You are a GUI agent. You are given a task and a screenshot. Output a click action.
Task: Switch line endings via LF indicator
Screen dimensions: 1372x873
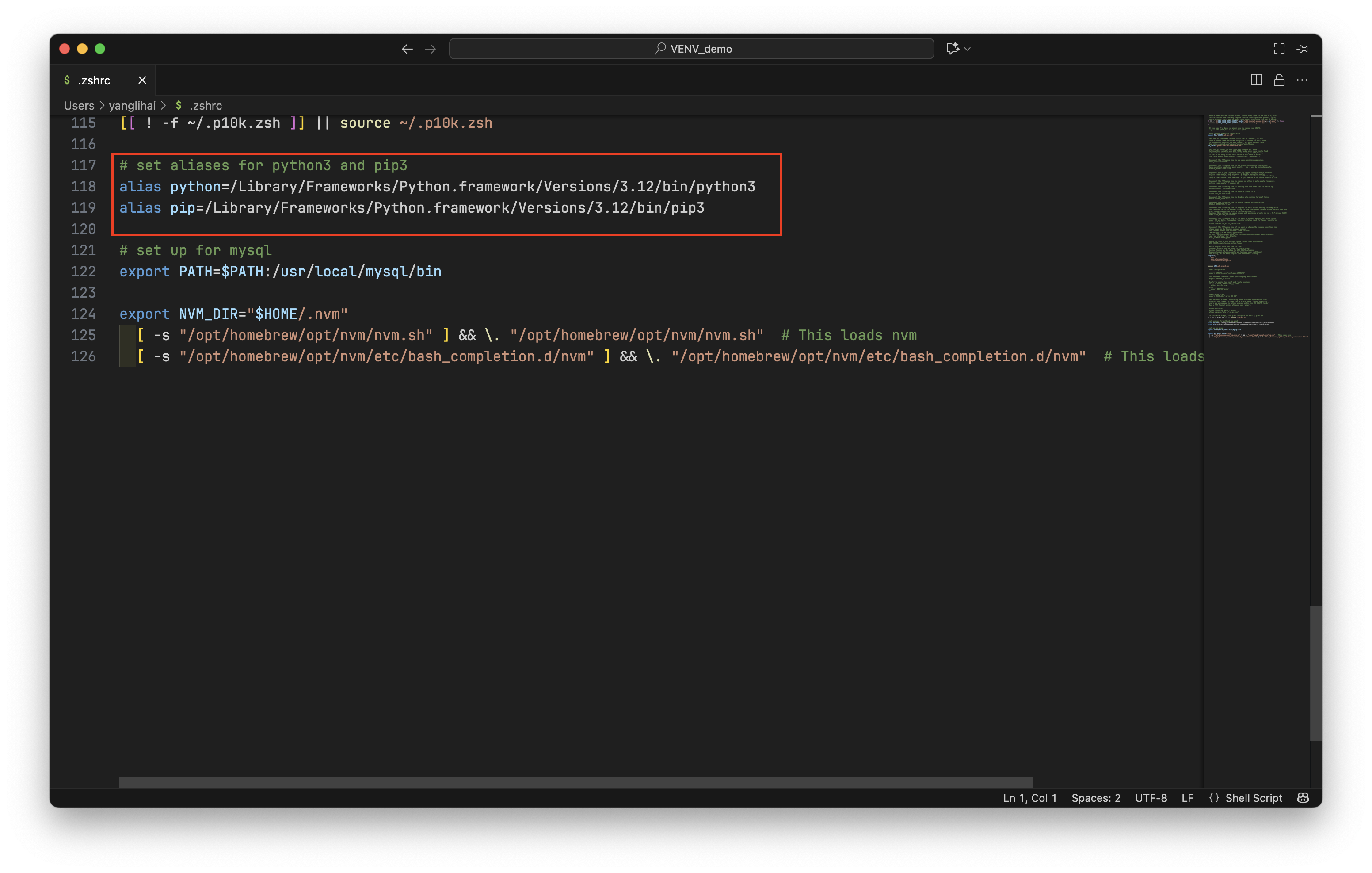[1188, 798]
